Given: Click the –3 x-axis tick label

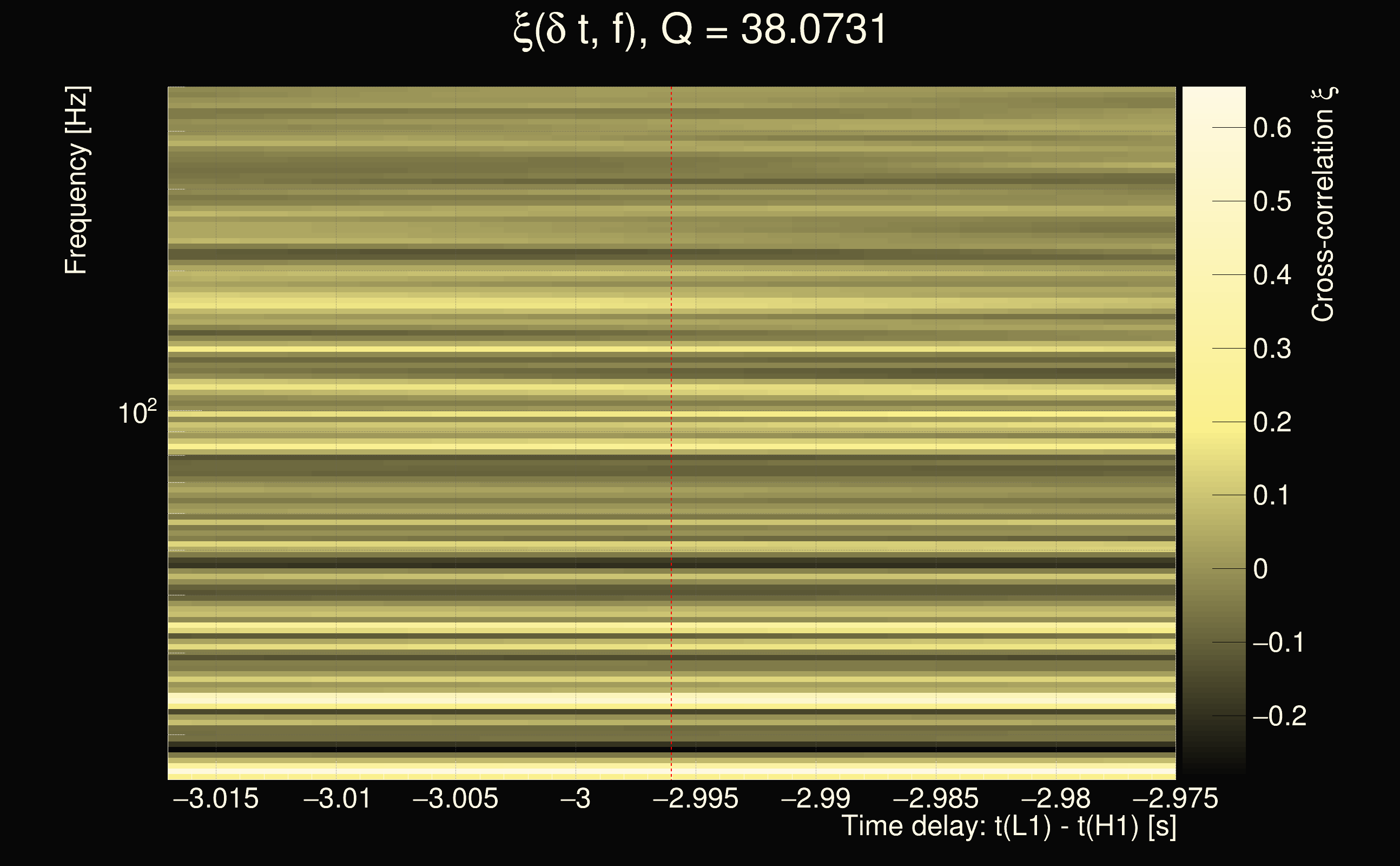Looking at the screenshot, I should coord(575,798).
